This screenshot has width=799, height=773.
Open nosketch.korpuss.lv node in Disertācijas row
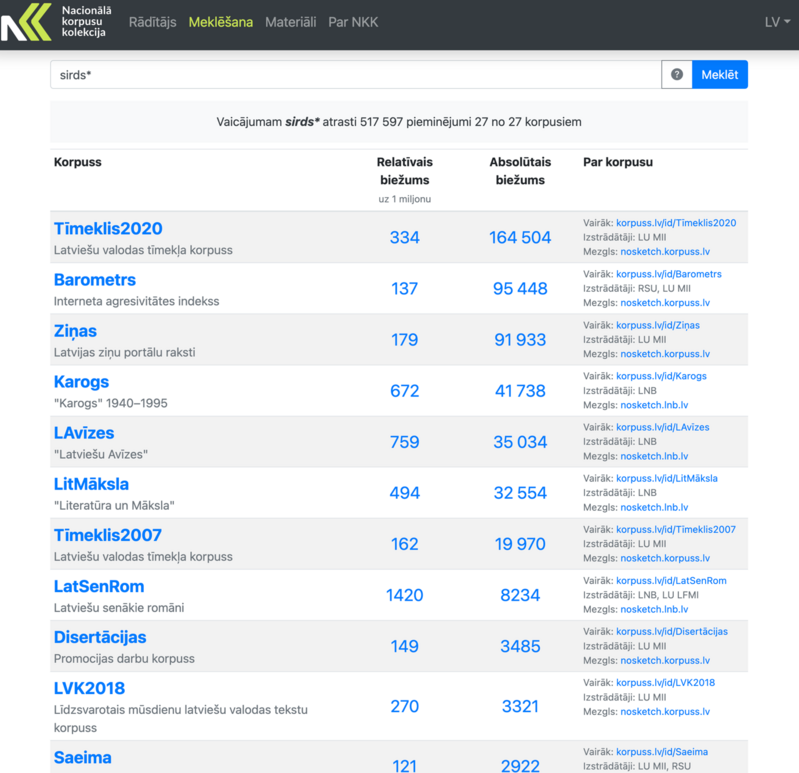[665, 660]
